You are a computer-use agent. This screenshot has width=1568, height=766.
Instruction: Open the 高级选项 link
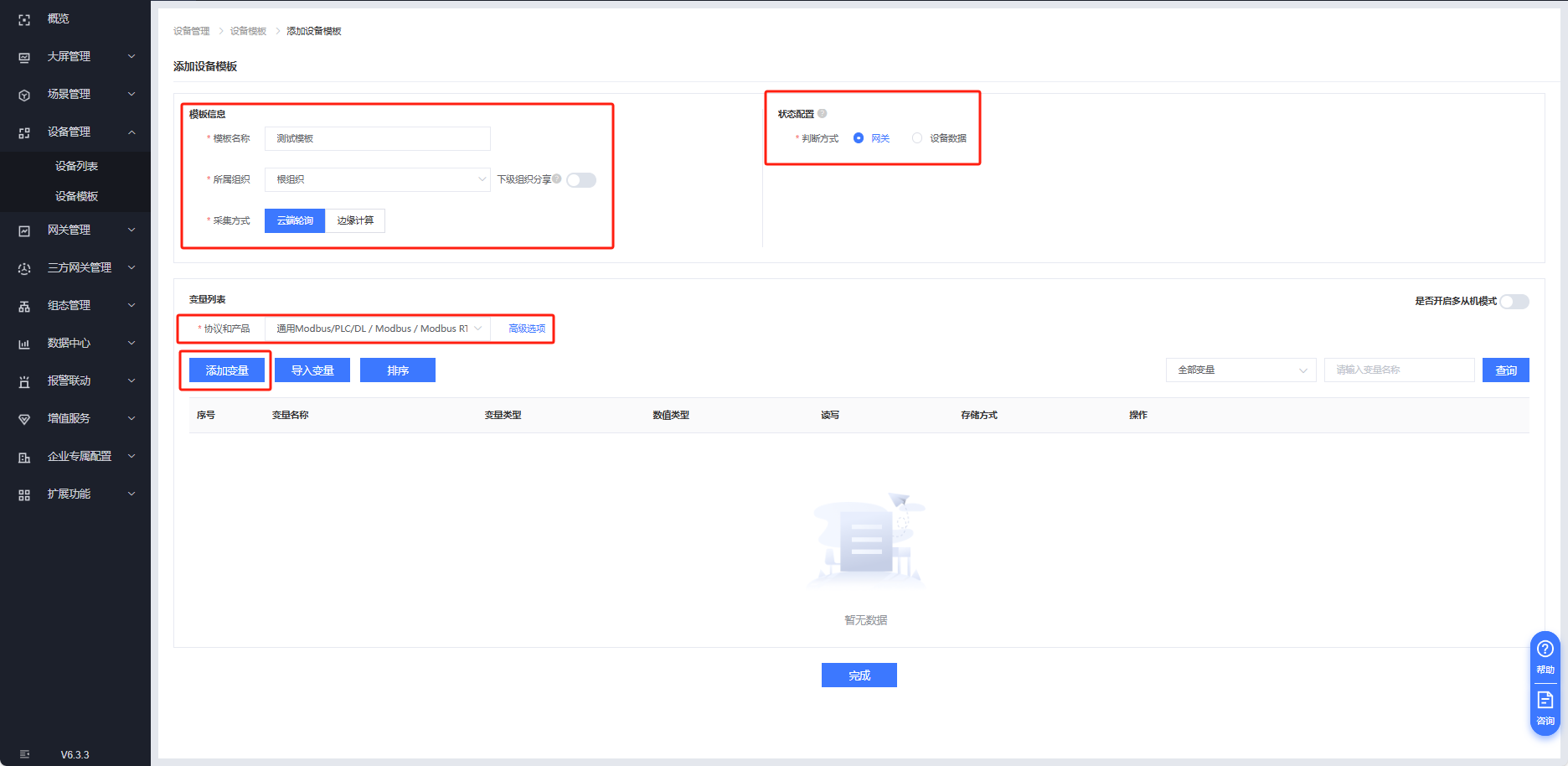pos(527,329)
